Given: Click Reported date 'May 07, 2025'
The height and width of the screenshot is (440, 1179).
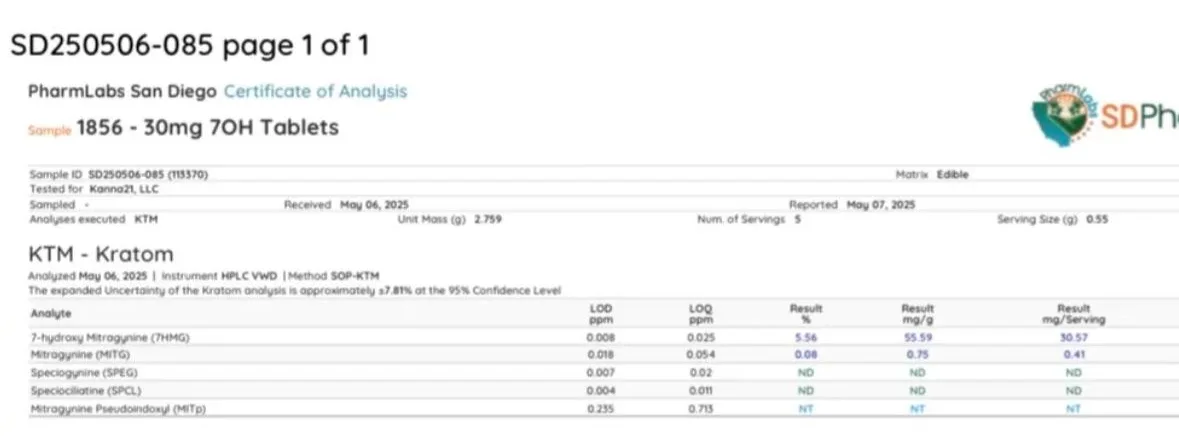Looking at the screenshot, I should point(881,205).
